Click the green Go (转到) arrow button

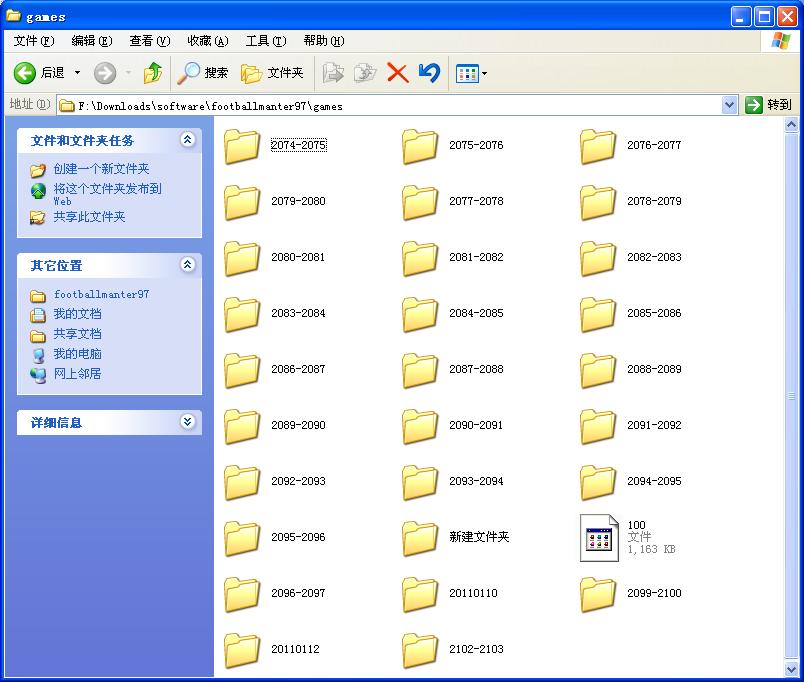pos(754,105)
